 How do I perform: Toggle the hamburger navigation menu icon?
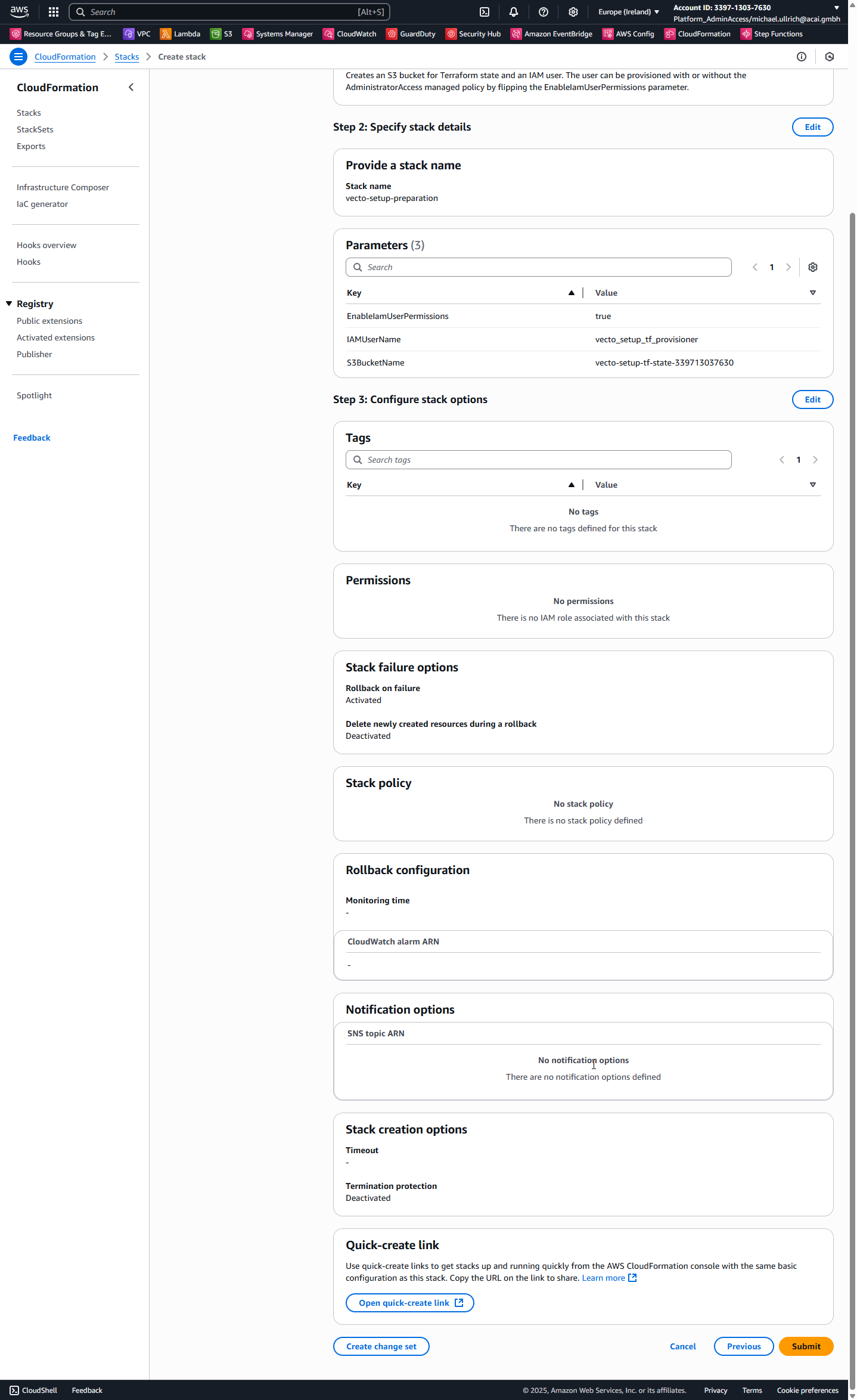pos(18,57)
